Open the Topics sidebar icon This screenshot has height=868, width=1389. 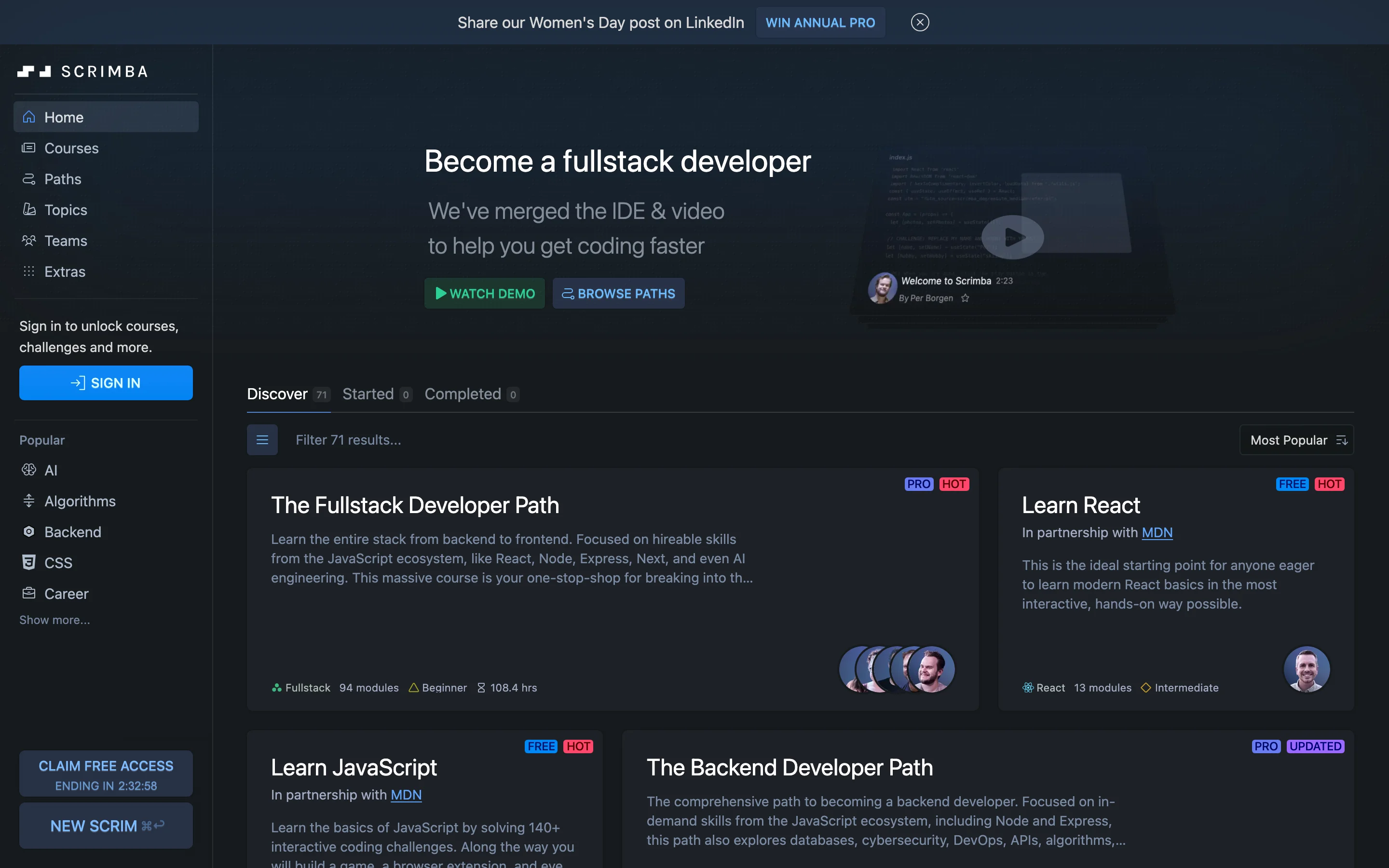29,210
